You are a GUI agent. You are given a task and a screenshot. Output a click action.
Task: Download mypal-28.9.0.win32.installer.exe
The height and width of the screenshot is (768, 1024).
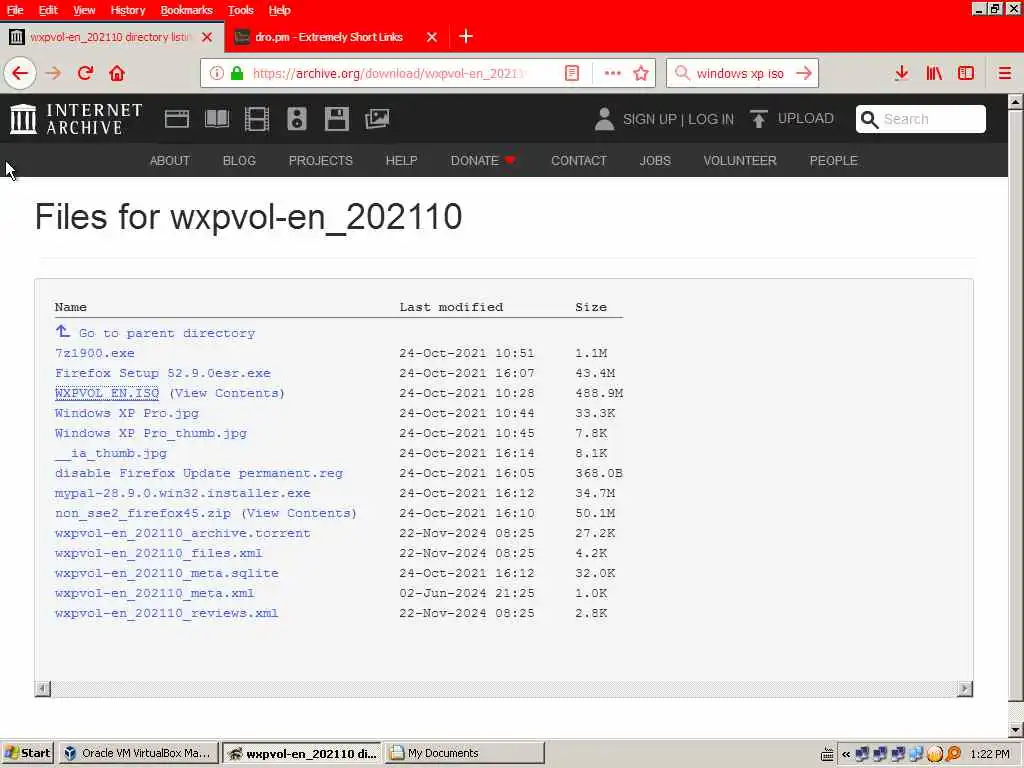click(x=183, y=493)
